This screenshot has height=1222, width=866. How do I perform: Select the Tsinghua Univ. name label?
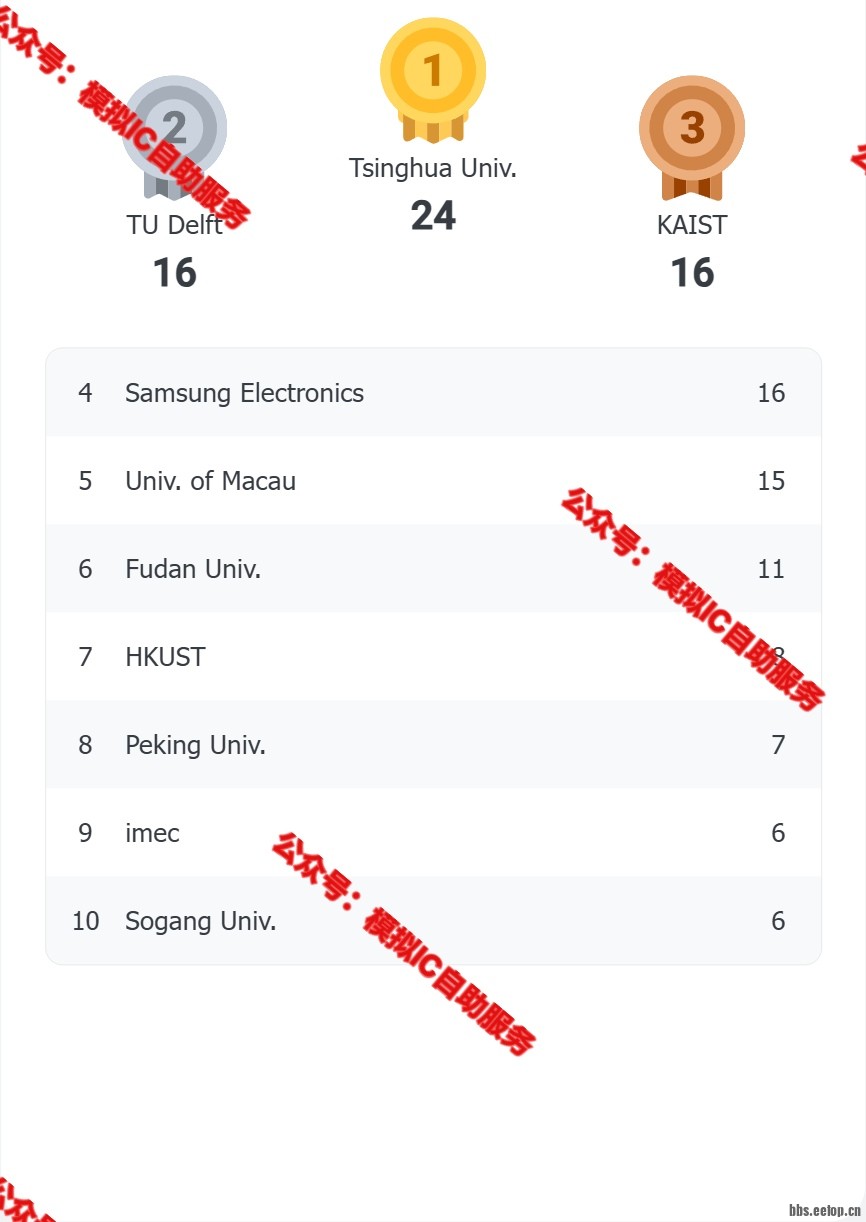pos(433,168)
